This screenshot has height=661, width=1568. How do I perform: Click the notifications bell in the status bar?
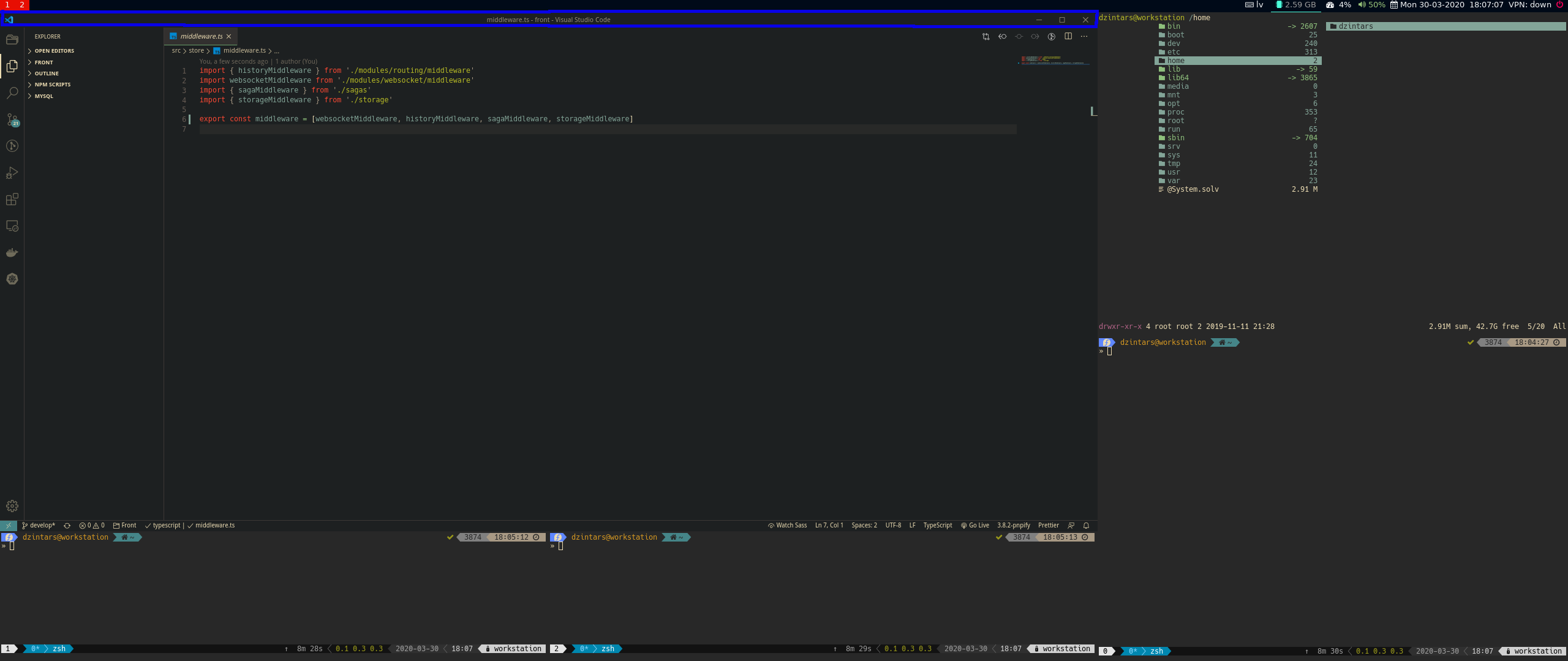pos(1085,525)
